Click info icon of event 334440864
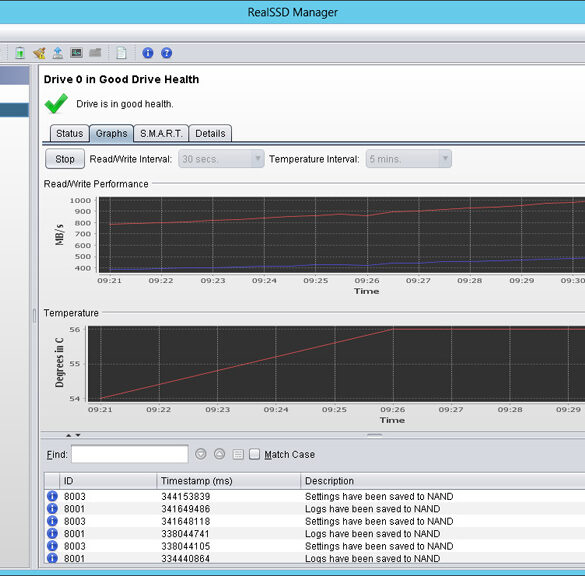585x576 pixels. [x=52, y=558]
